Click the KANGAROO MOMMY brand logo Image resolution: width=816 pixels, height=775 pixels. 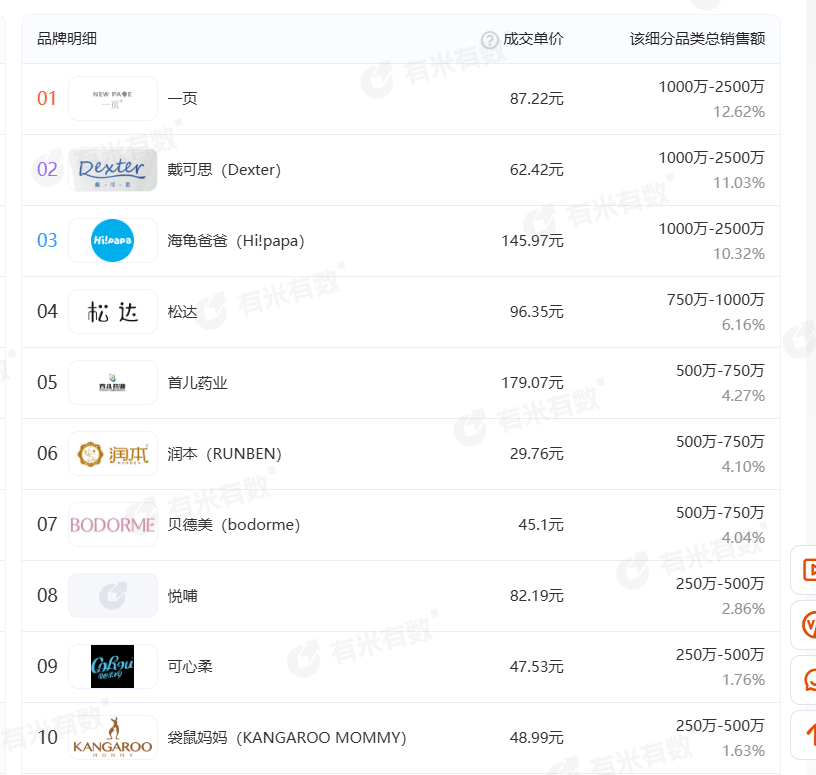[x=113, y=738]
